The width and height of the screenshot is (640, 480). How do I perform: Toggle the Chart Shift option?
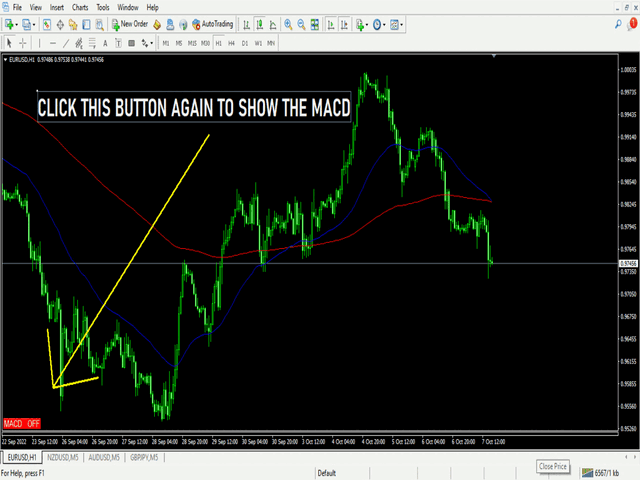344,24
